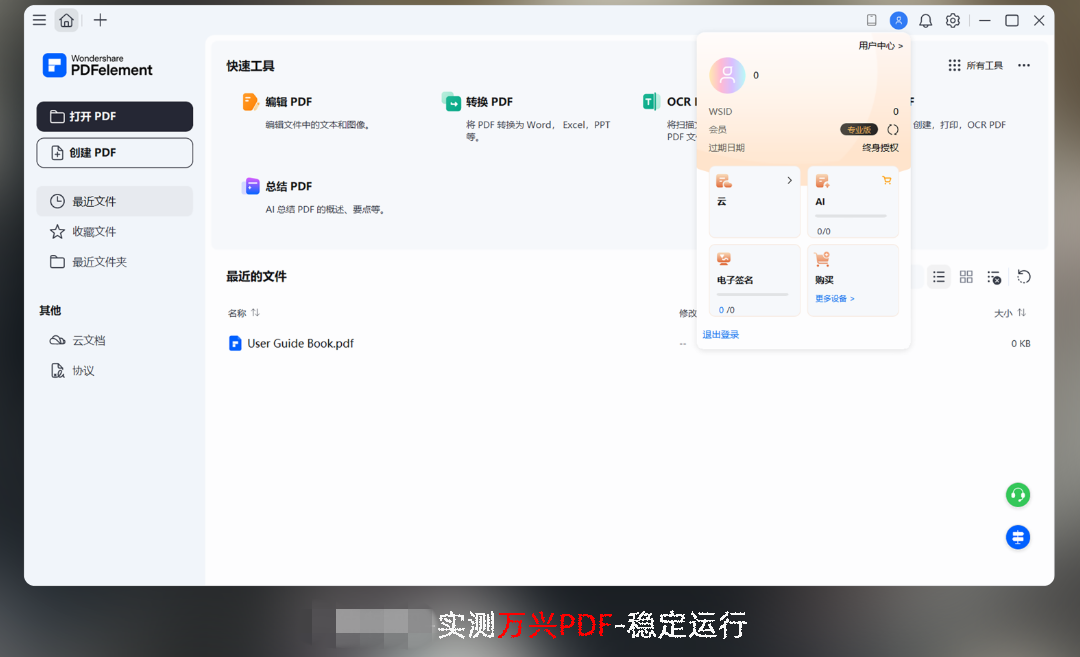The width and height of the screenshot is (1080, 657).
Task: Add a new tab with plus
Action: click(x=101, y=20)
